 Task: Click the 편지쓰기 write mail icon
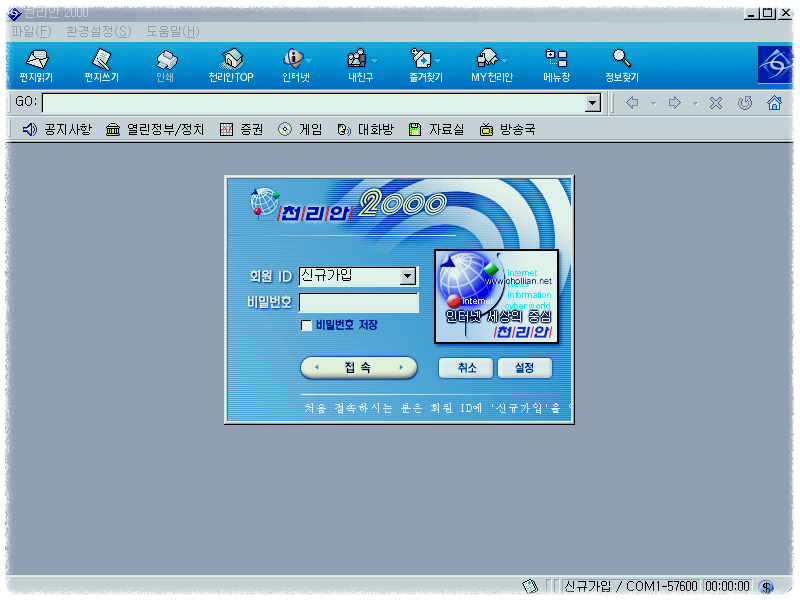tap(102, 66)
